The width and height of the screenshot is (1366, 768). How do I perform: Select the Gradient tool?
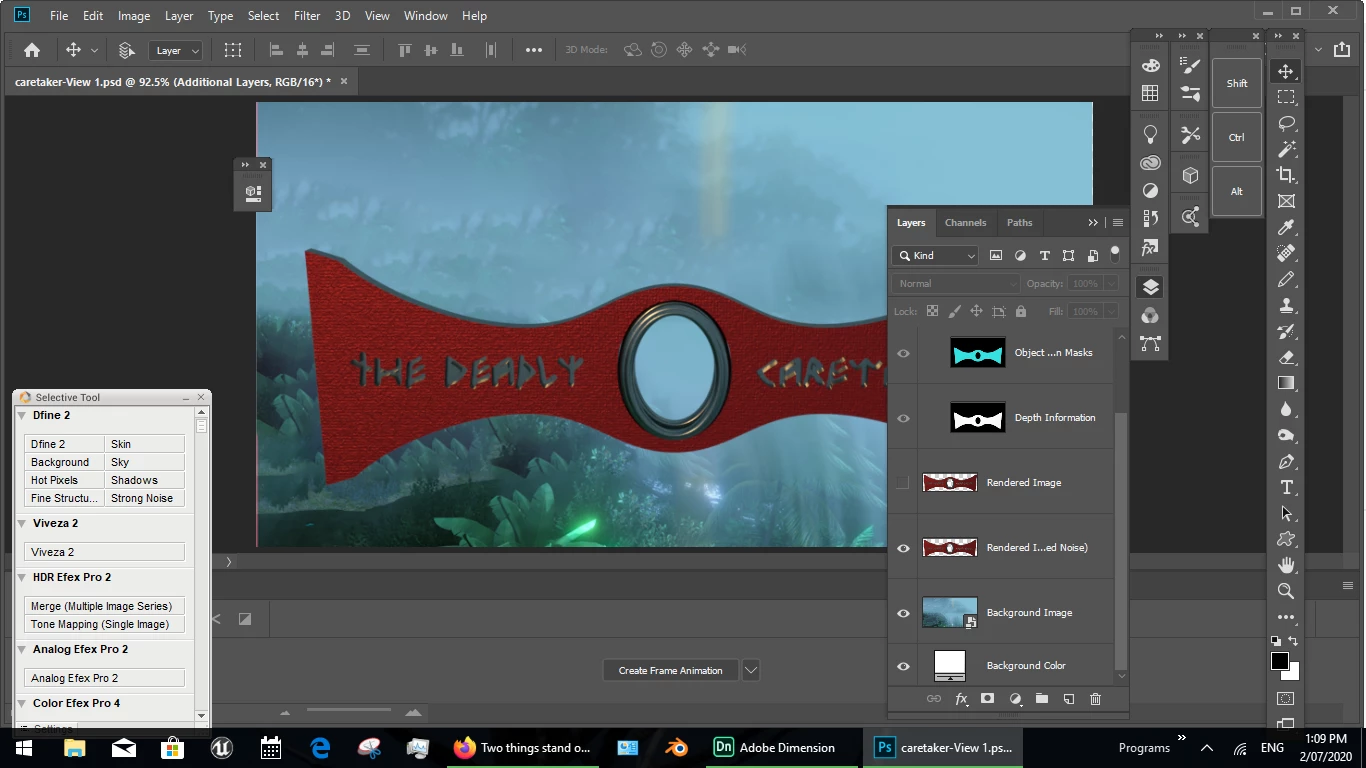pyautogui.click(x=1286, y=383)
